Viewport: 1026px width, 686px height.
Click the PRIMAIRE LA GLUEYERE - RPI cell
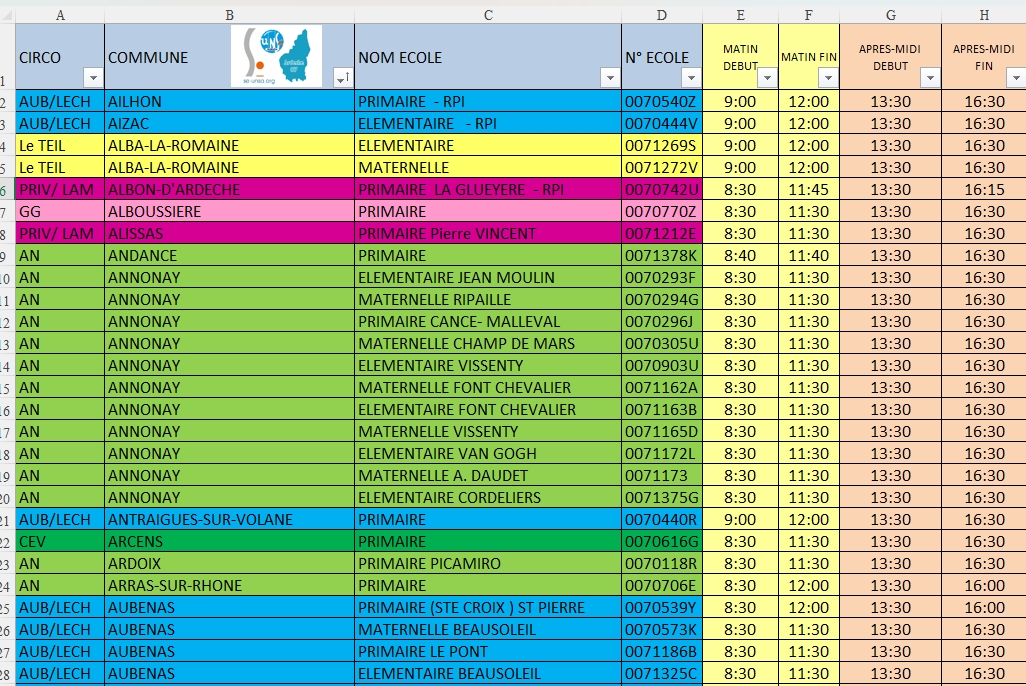pos(487,190)
